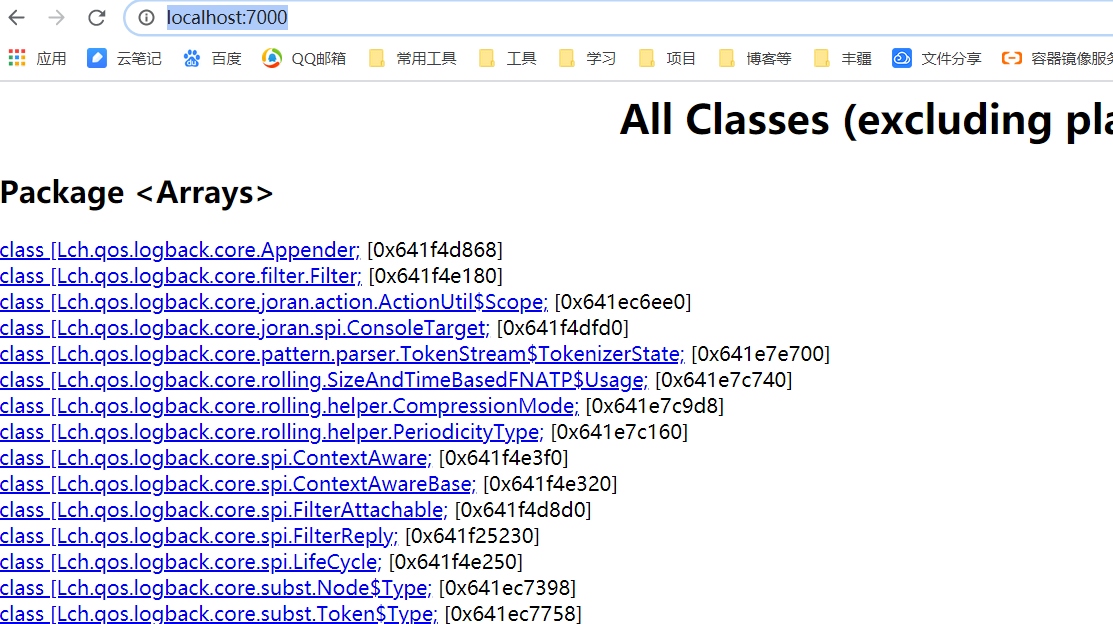Click the joran.spi.ConsoleTarget class link
1113x624 pixels.
(203, 327)
